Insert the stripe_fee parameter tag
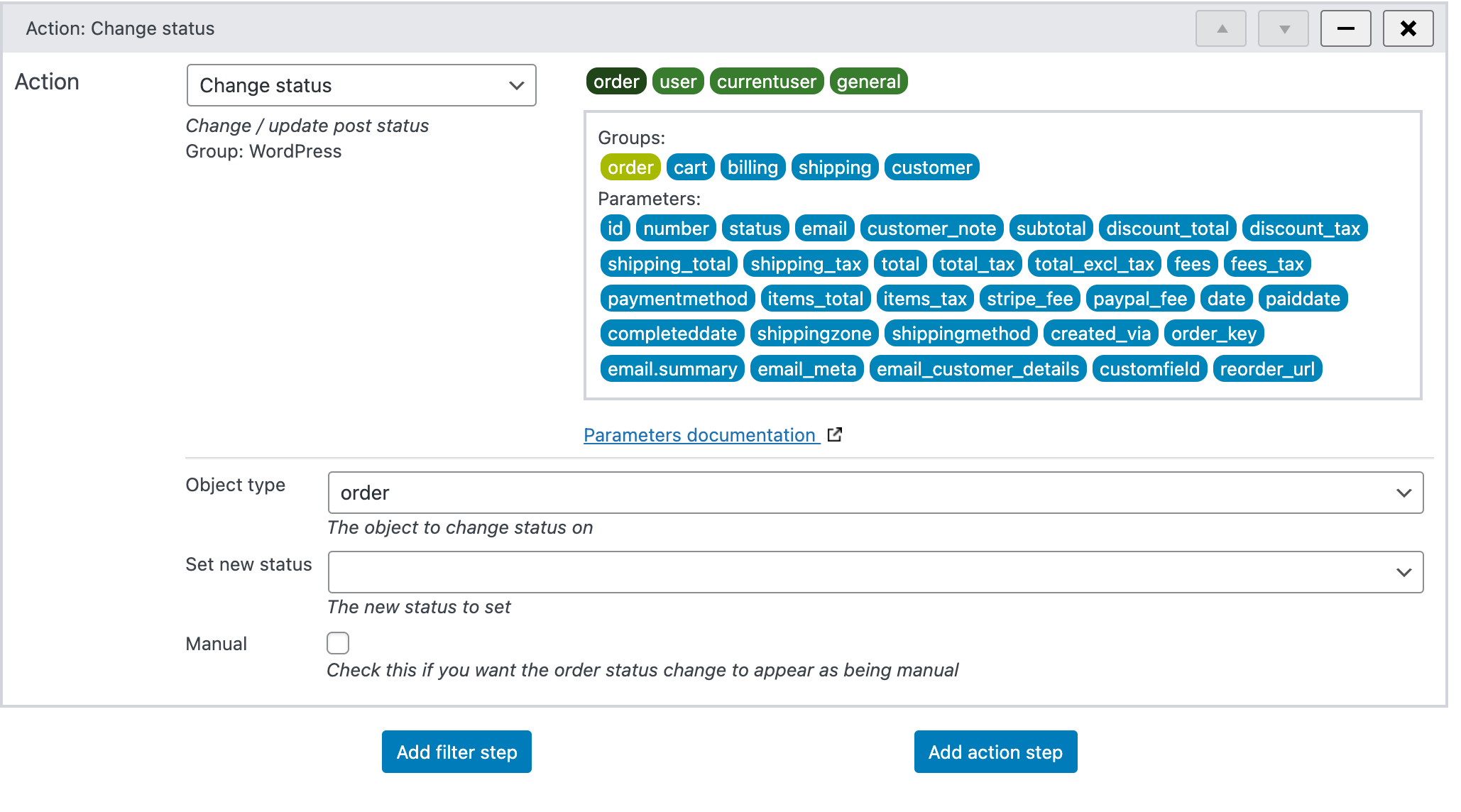1461x812 pixels. point(1029,298)
